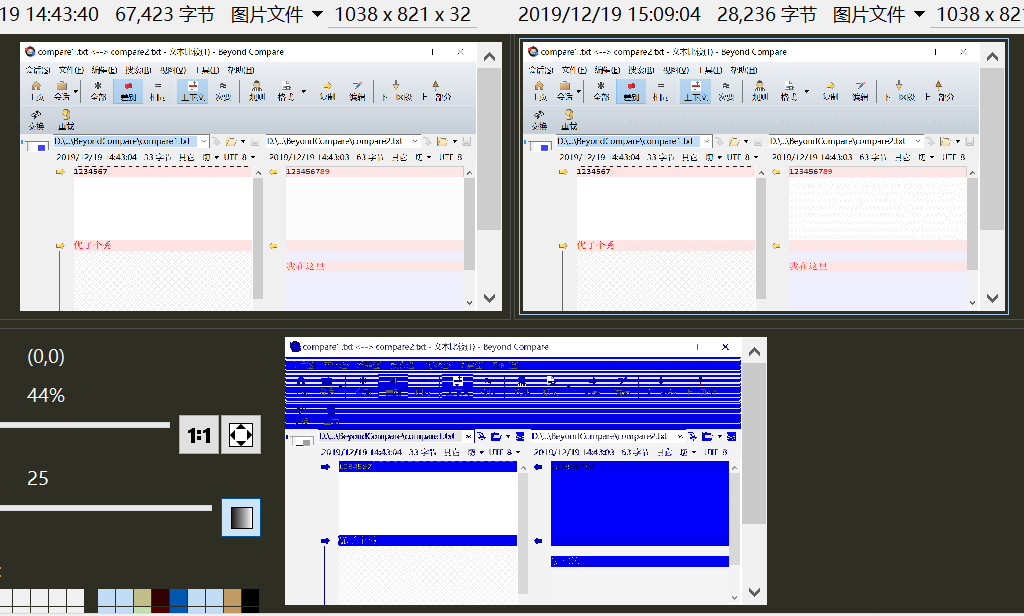Click the blue difference image in the bottom pane
Image resolution: width=1024 pixels, height=616 pixels.
click(x=513, y=471)
